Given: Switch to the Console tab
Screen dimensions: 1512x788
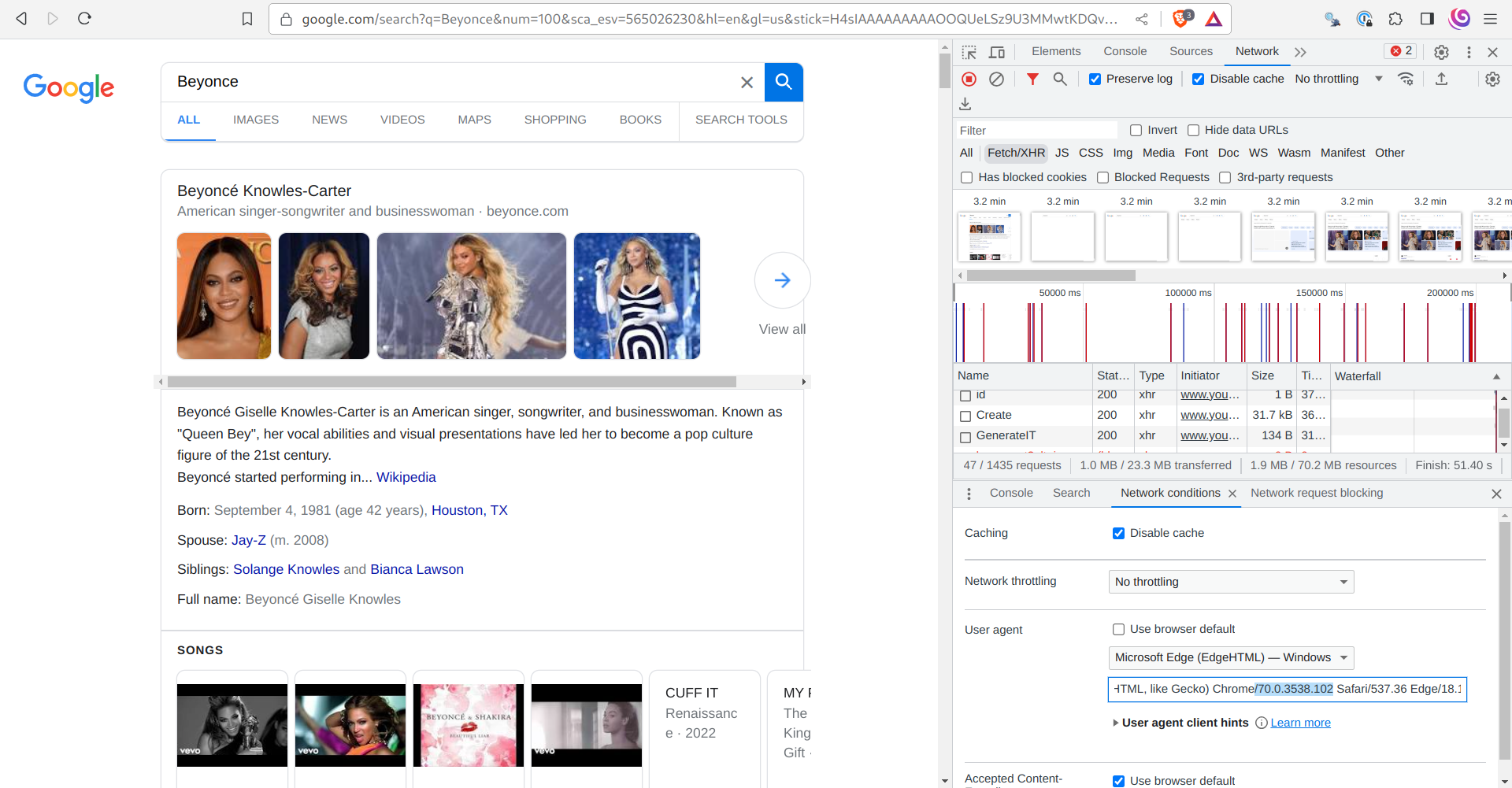Looking at the screenshot, I should pos(1125,51).
